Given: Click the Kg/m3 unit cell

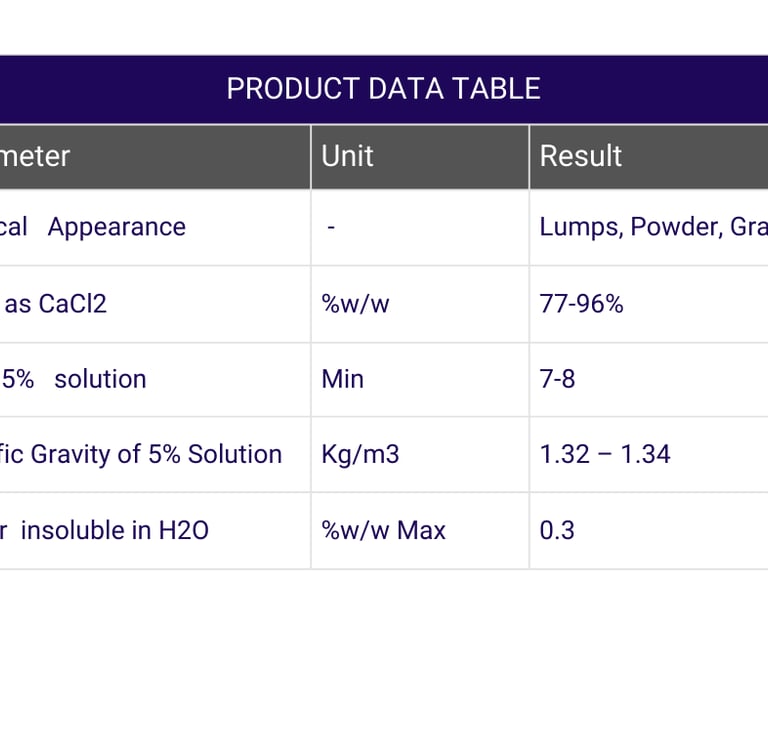Looking at the screenshot, I should 360,454.
